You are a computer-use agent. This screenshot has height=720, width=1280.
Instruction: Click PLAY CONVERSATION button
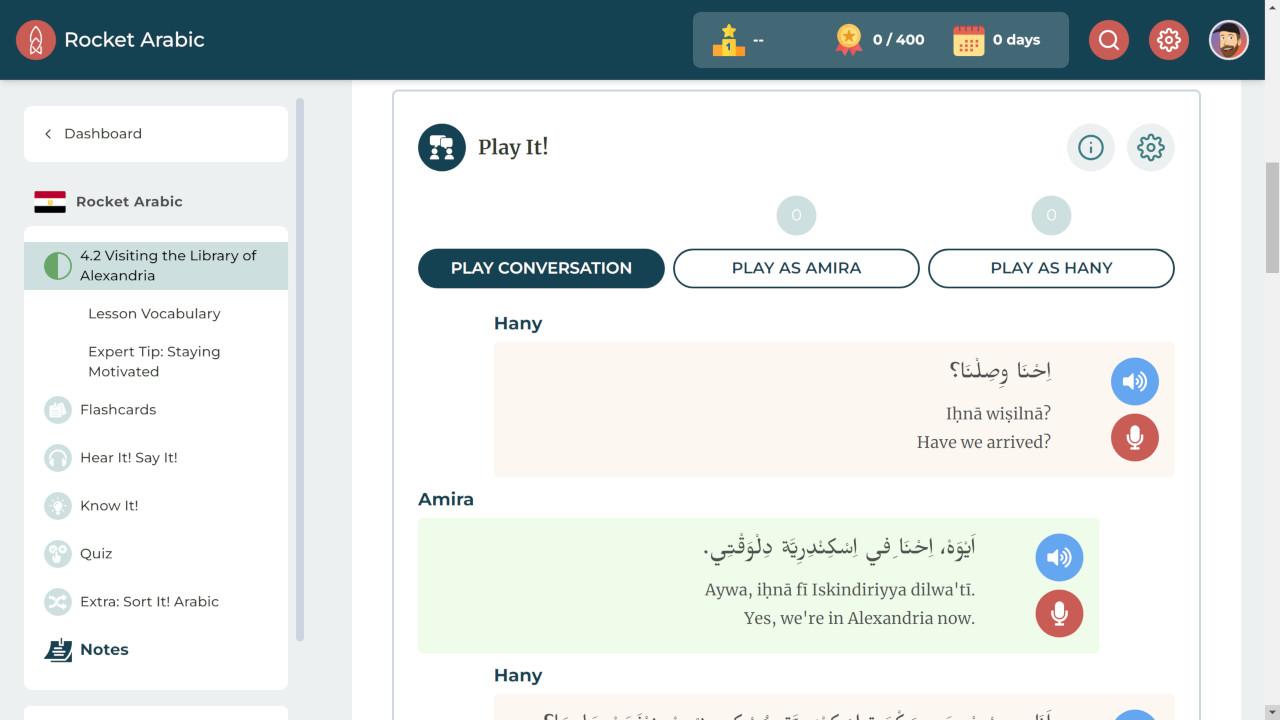pyautogui.click(x=541, y=268)
